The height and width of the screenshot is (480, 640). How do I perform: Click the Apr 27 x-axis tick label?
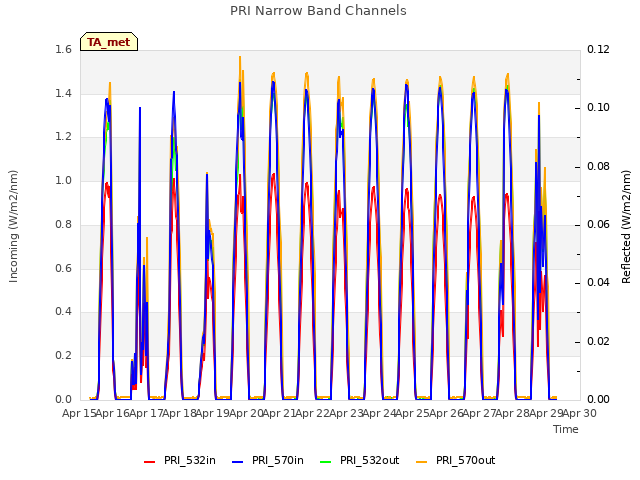coord(479,413)
